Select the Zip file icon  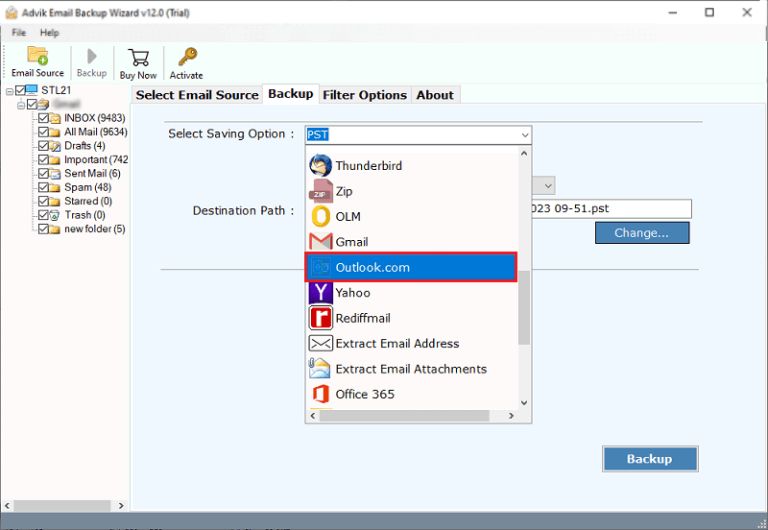(320, 191)
